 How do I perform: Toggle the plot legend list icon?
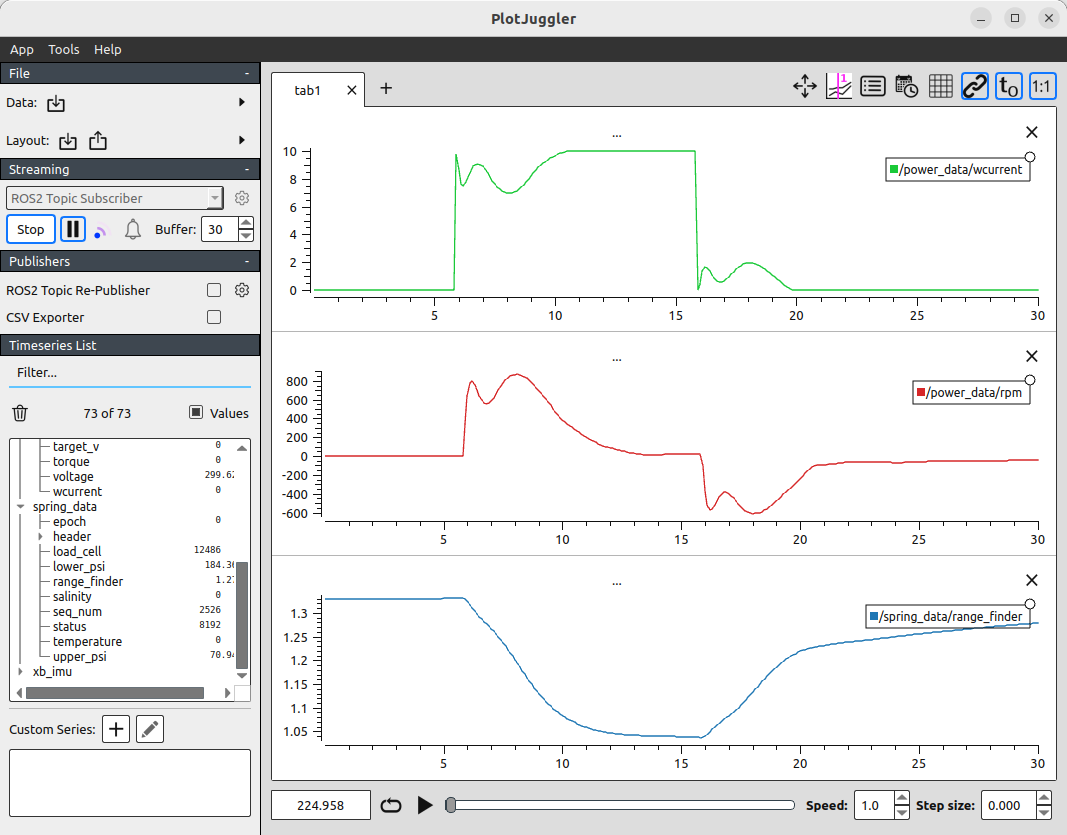pos(872,87)
